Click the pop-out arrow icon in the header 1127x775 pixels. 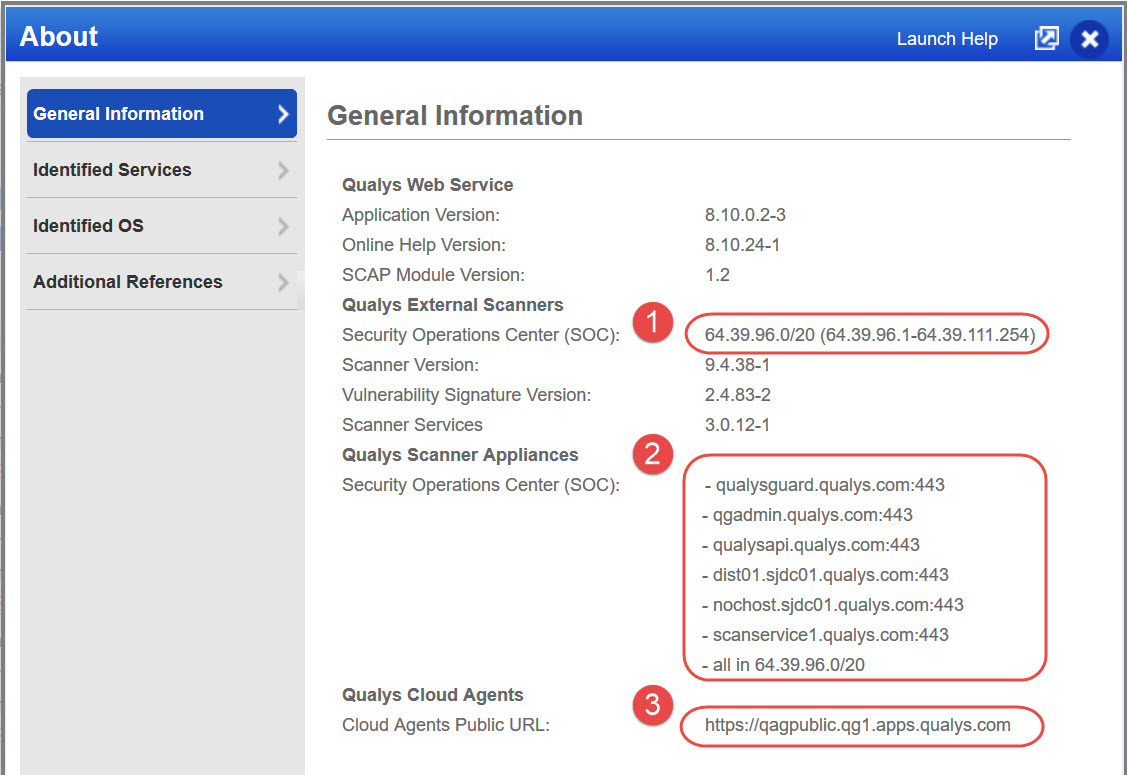tap(1046, 37)
